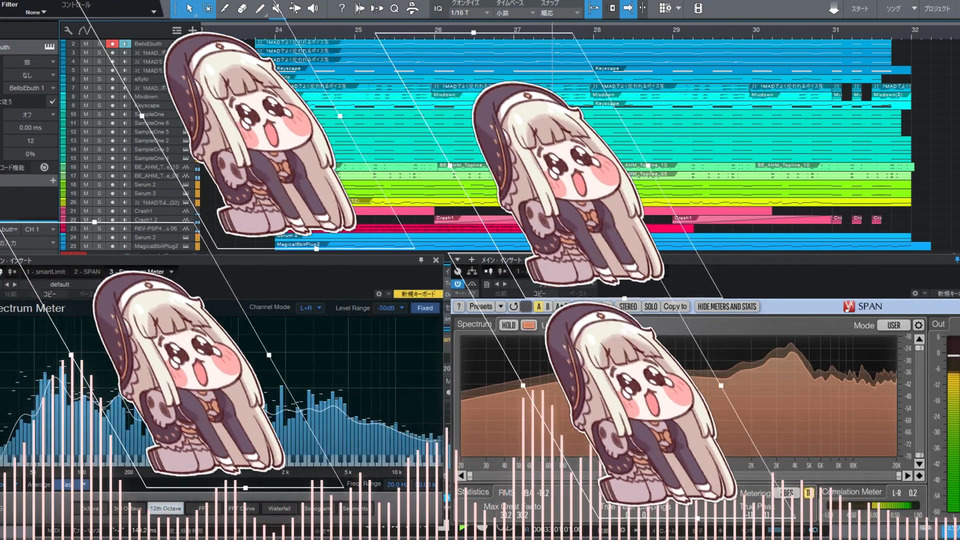This screenshot has height=540, width=960.
Task: Switch to the ソング song page
Action: tap(893, 9)
